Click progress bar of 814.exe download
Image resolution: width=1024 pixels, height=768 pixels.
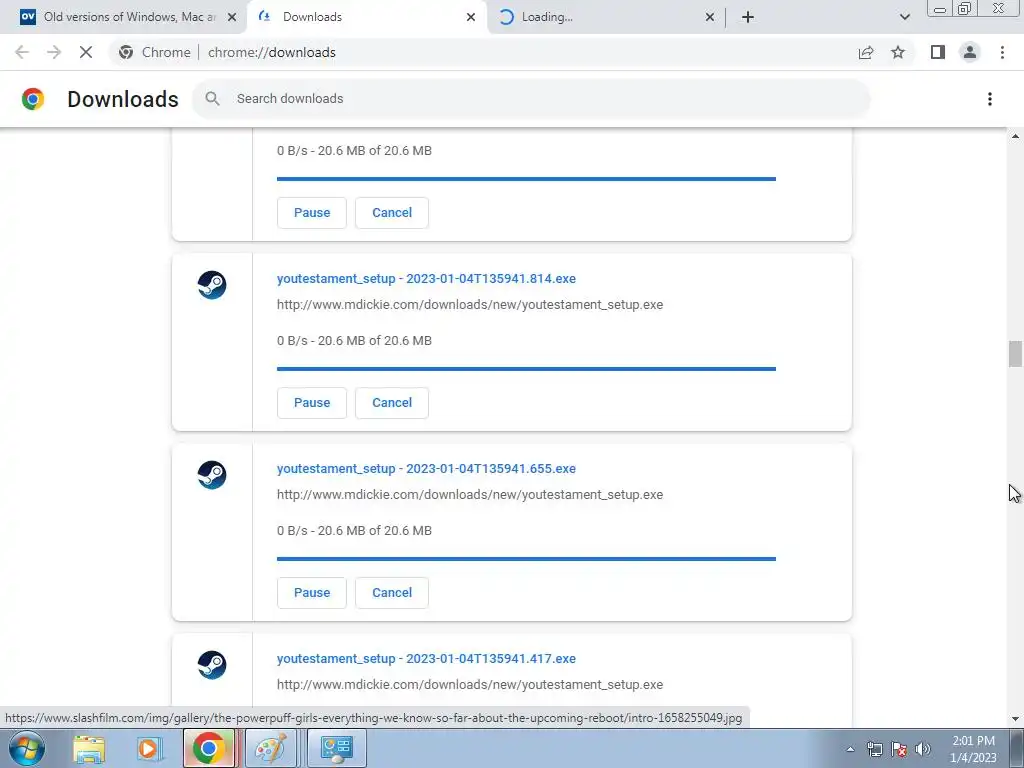pos(526,368)
